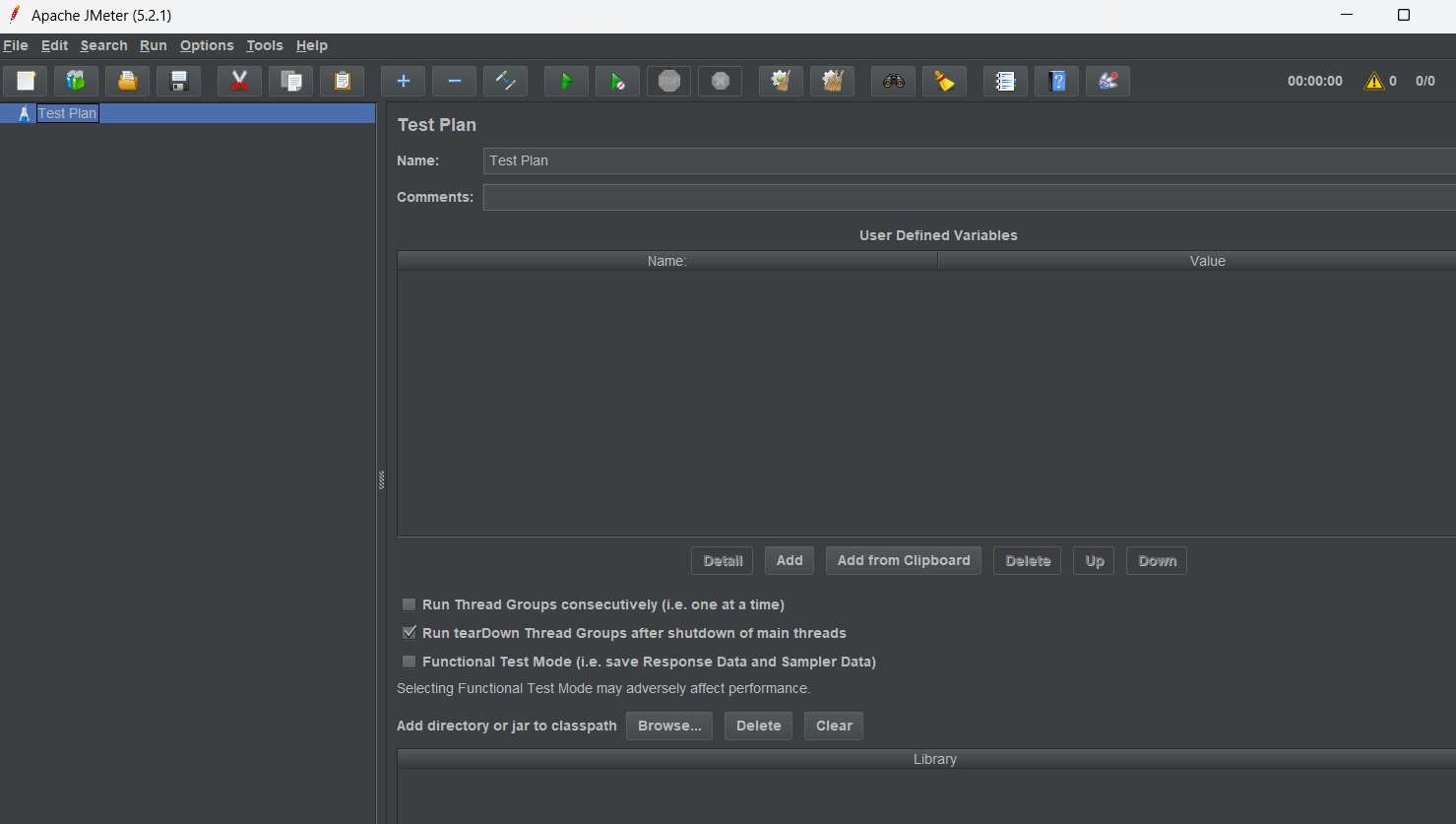
Task: Click the 00:00:00 elapsed timer
Action: [1315, 82]
